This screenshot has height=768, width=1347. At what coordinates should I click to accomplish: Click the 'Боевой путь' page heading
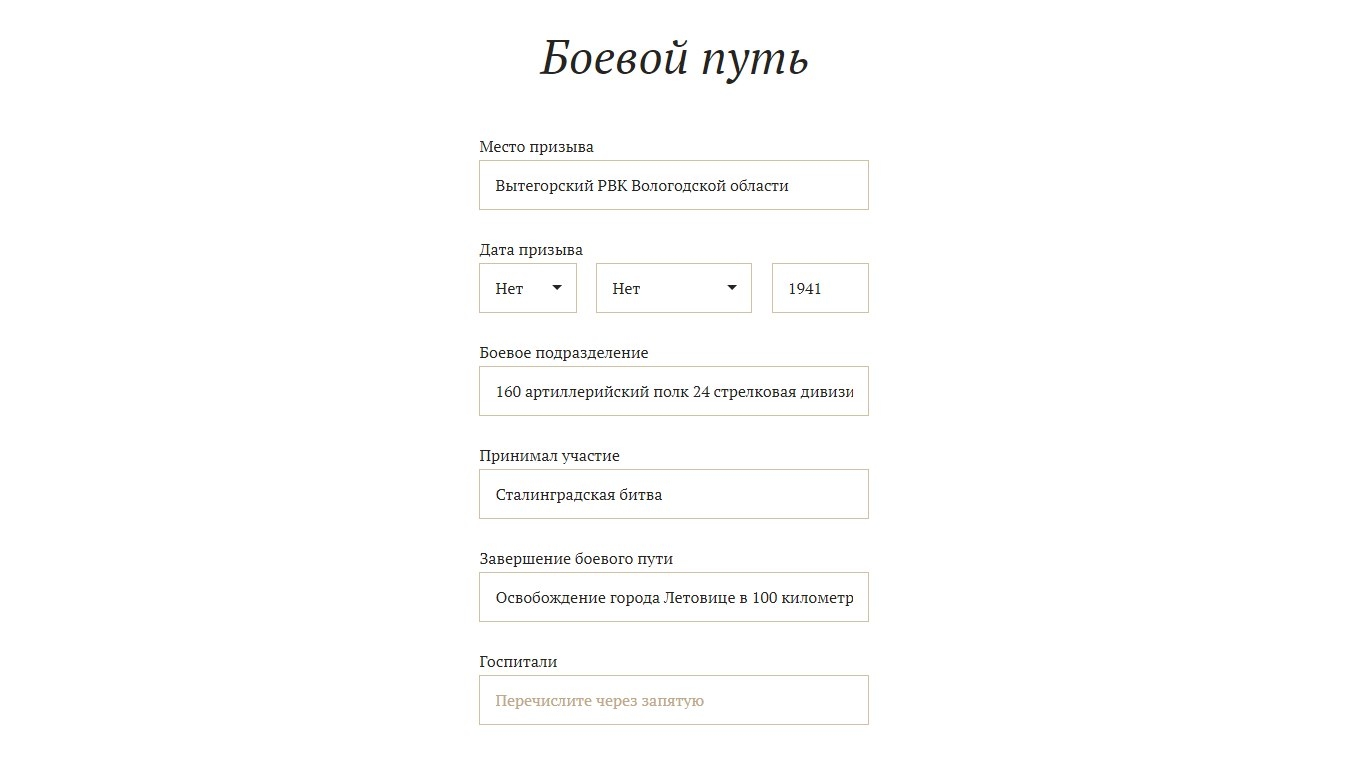[674, 58]
